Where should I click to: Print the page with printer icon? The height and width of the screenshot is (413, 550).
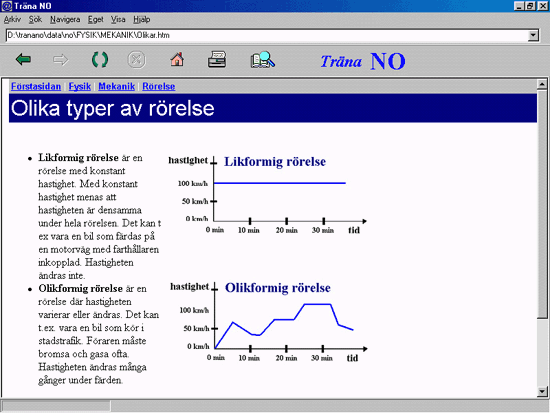(x=217, y=59)
